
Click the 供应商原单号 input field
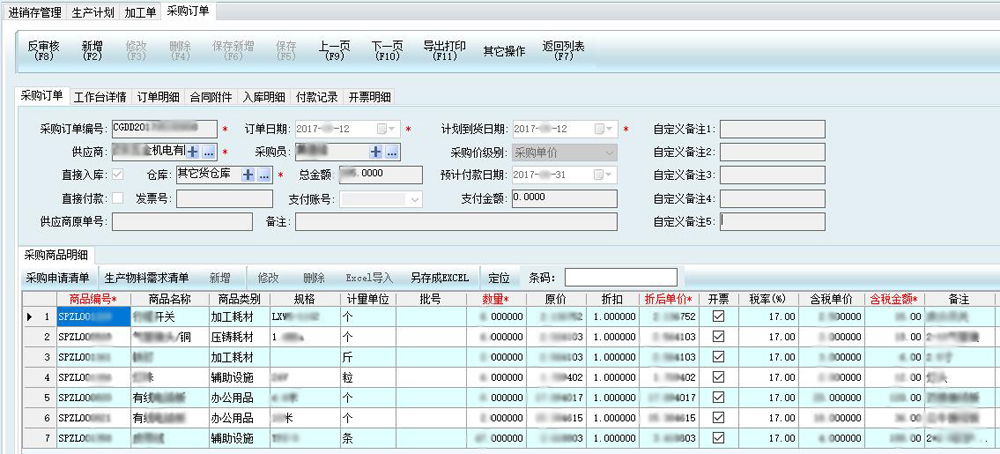182,222
